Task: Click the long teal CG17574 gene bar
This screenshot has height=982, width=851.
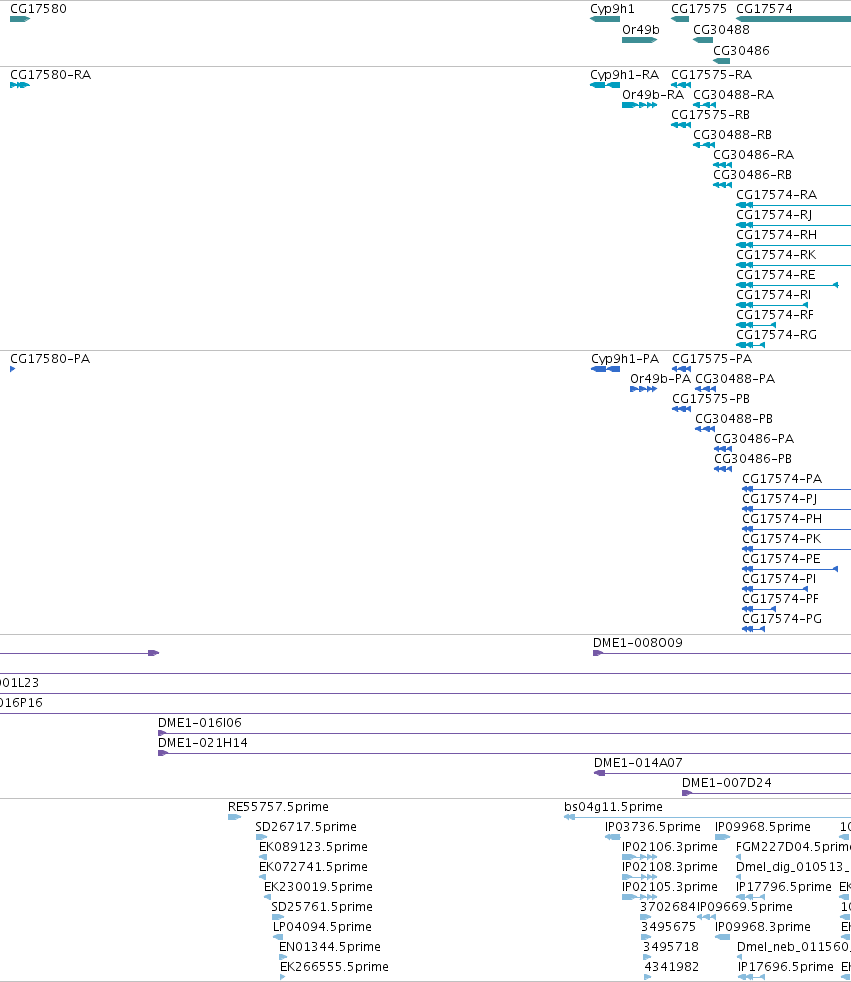Action: 793,19
